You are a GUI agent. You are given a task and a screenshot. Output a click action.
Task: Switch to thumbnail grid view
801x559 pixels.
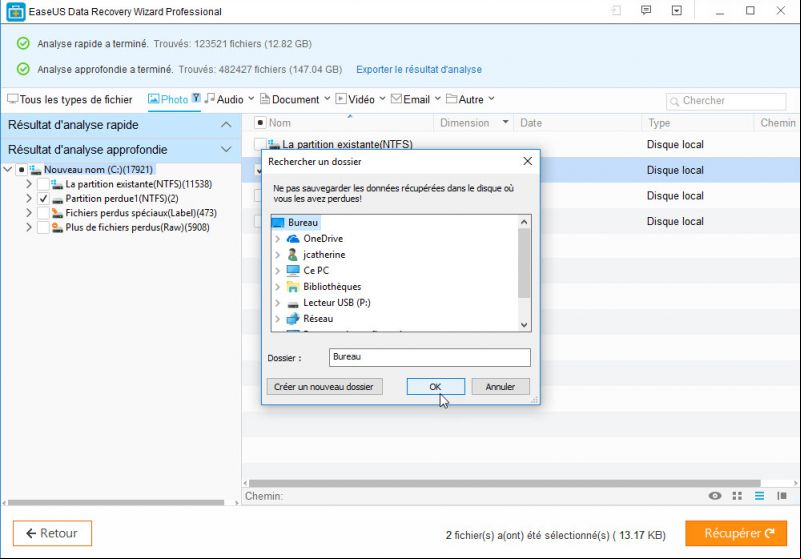pyautogui.click(x=737, y=496)
